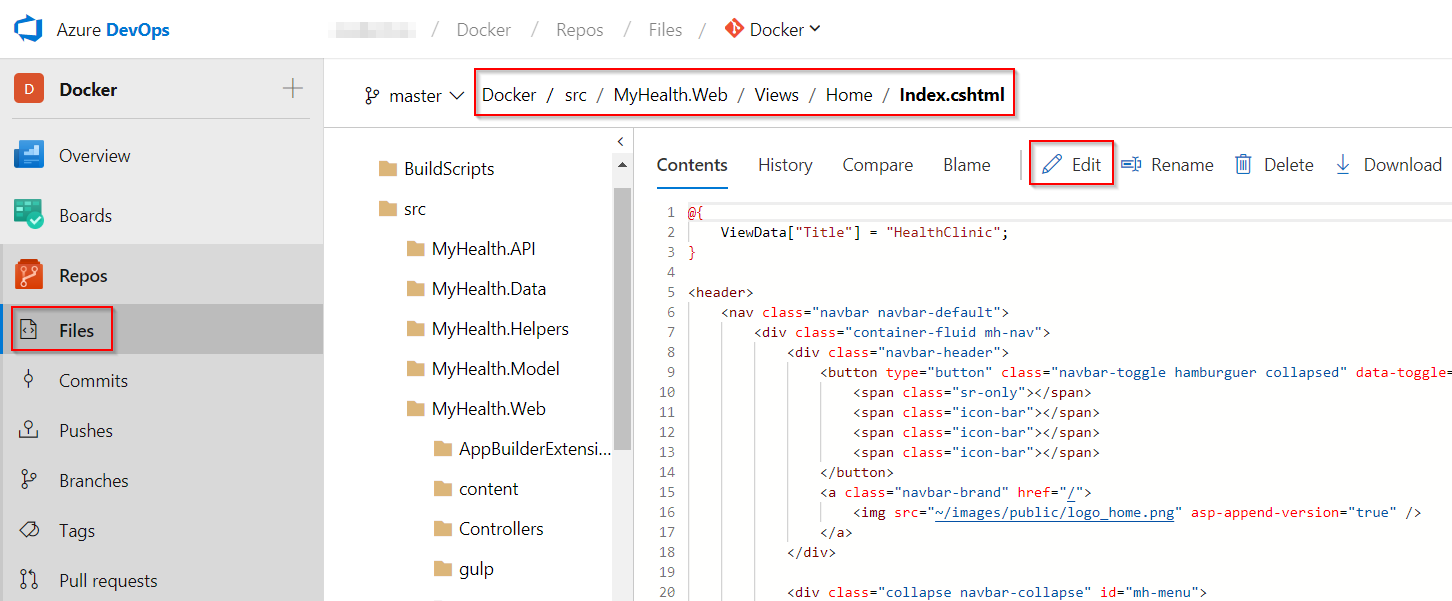Click the Home segment in the file path
This screenshot has width=1452, height=601.
coord(849,95)
